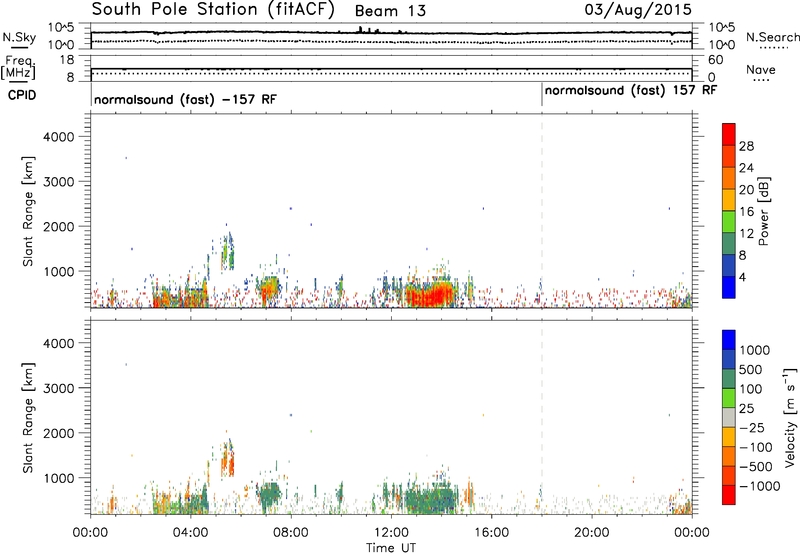The image size is (800, 554).
Task: Click the blue bottom of Power color bar
Action: coord(729,287)
